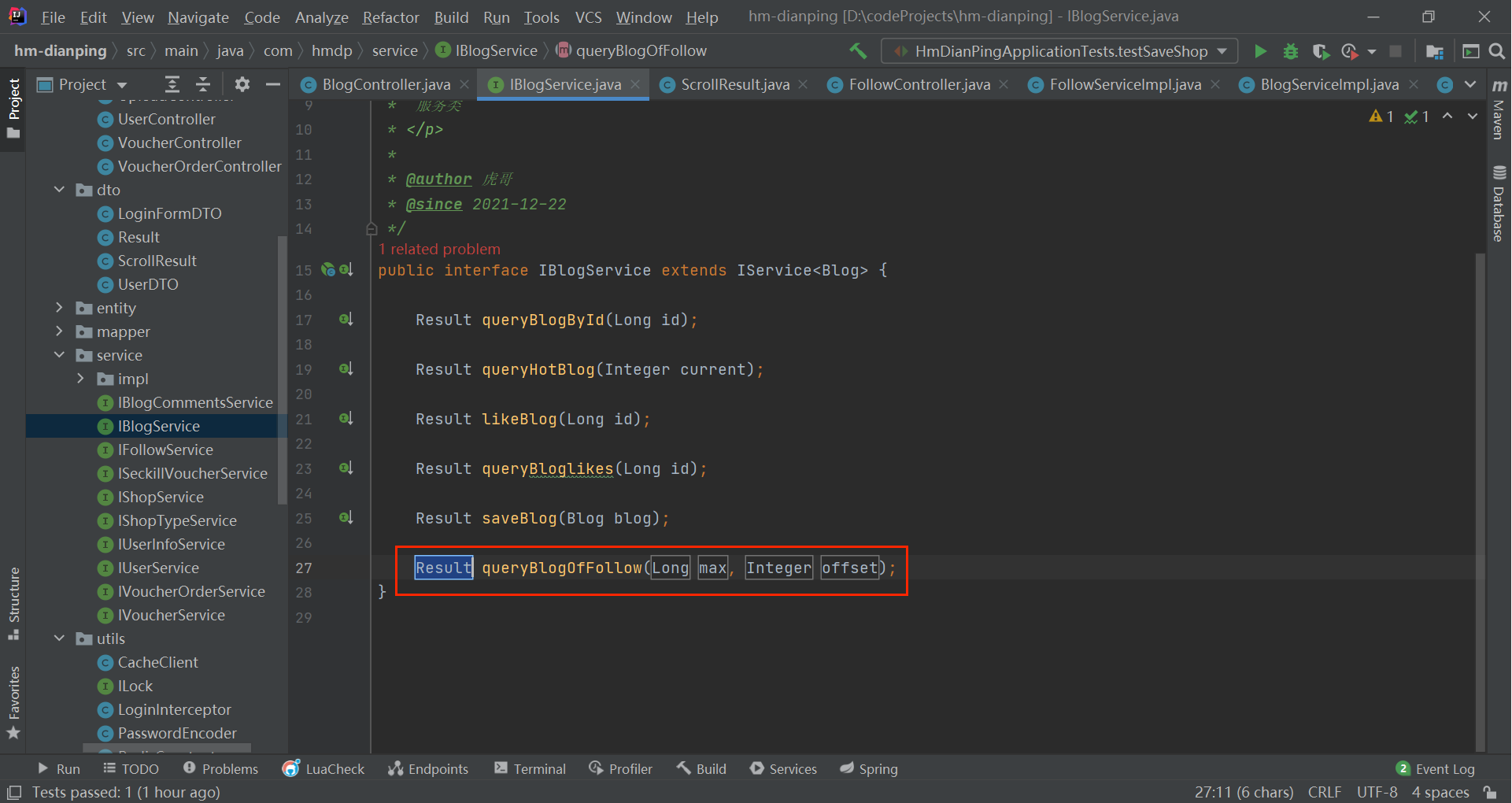The height and width of the screenshot is (803, 1512).
Task: Expand the impl folder
Action: (80, 379)
